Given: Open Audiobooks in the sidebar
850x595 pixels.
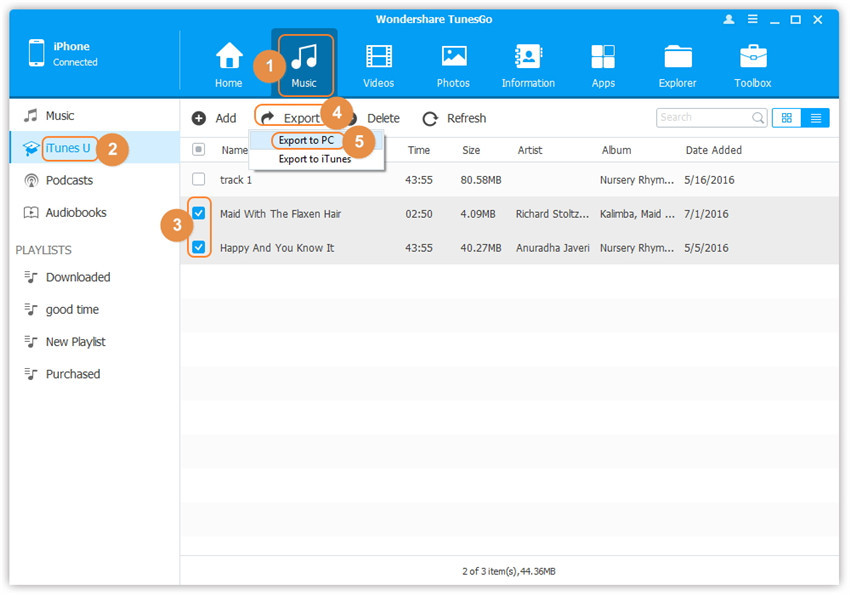Looking at the screenshot, I should pyautogui.click(x=94, y=212).
